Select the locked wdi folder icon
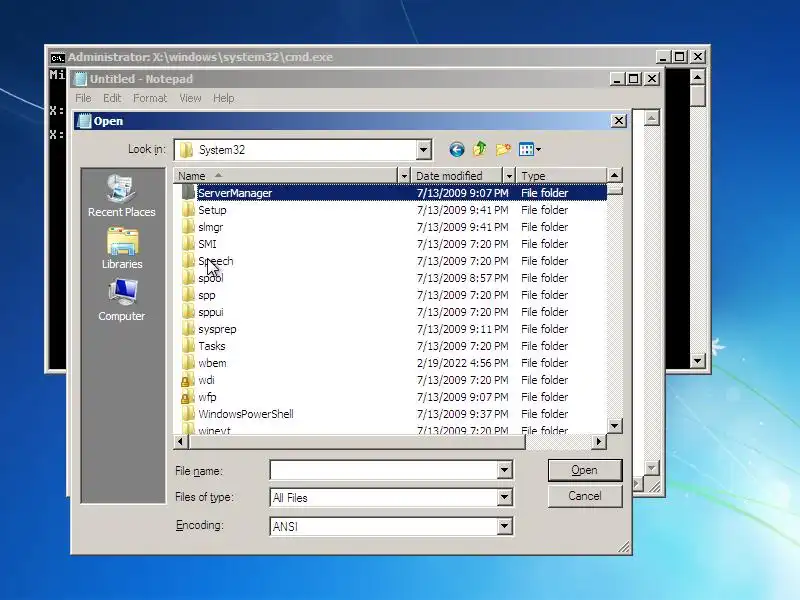Screen dimensions: 800x600 click(x=187, y=380)
